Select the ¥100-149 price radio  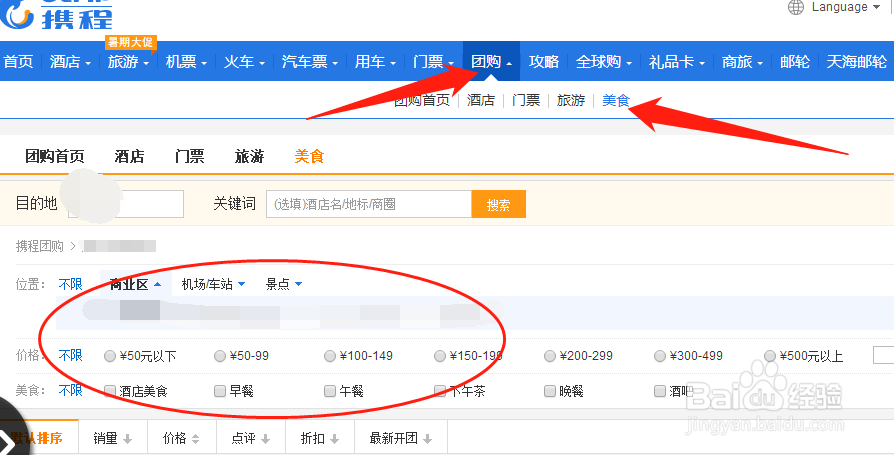coord(330,356)
